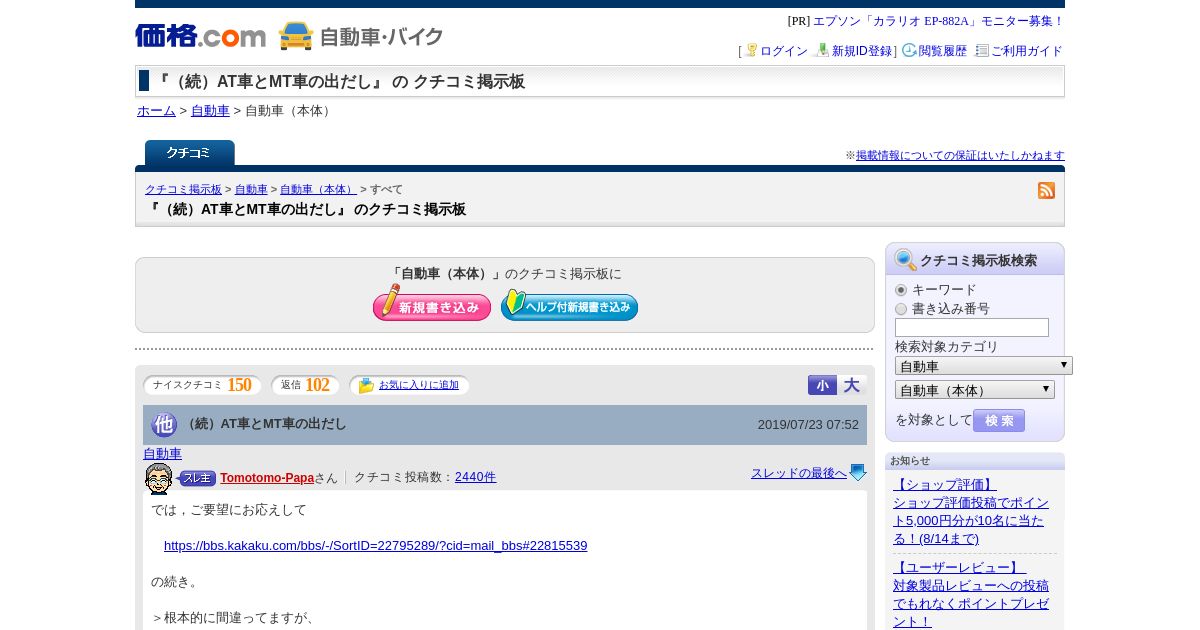Click the 2440件 post count link
1200x630 pixels.
coord(475,477)
